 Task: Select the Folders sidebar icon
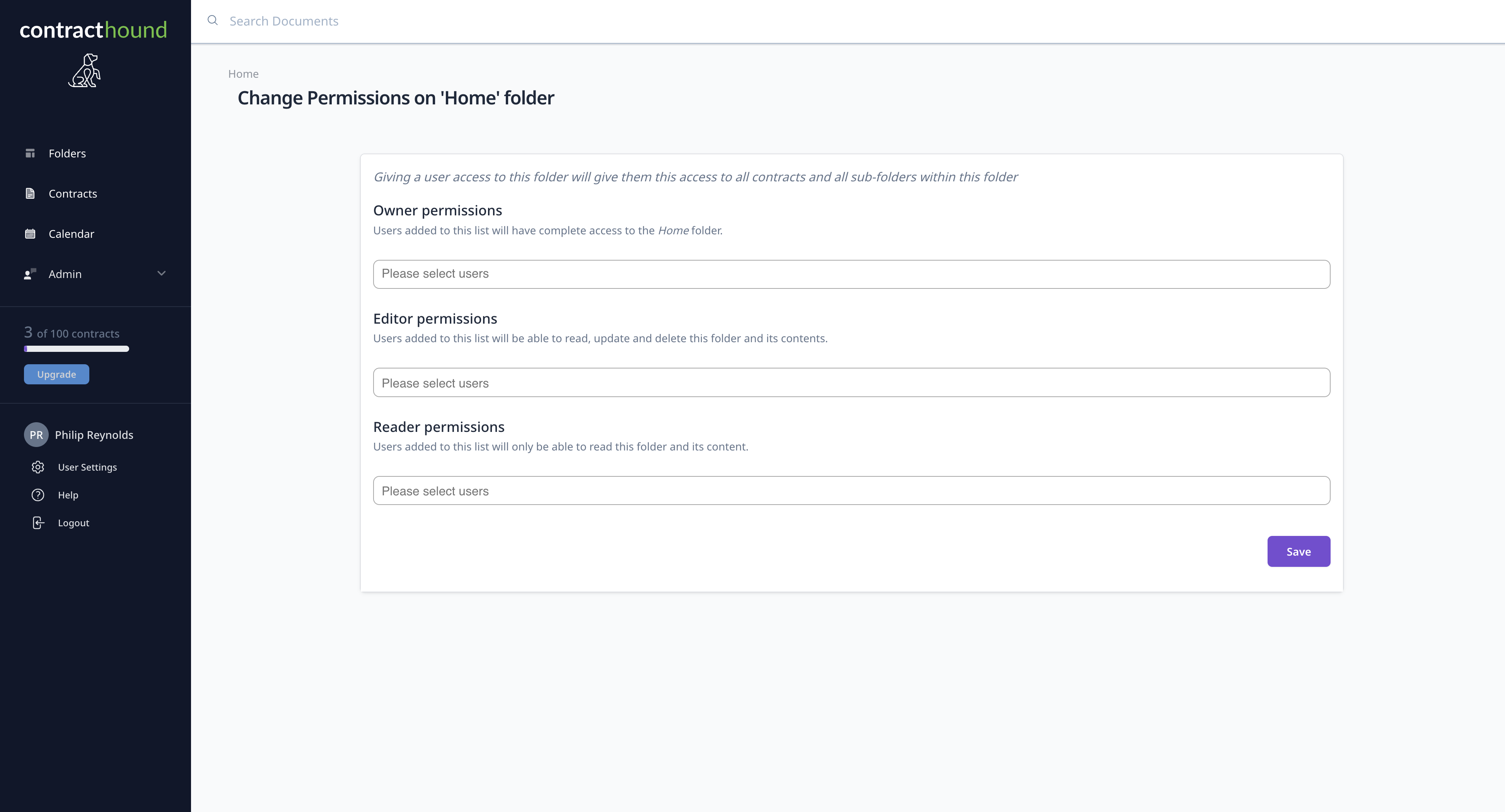pyautogui.click(x=31, y=152)
